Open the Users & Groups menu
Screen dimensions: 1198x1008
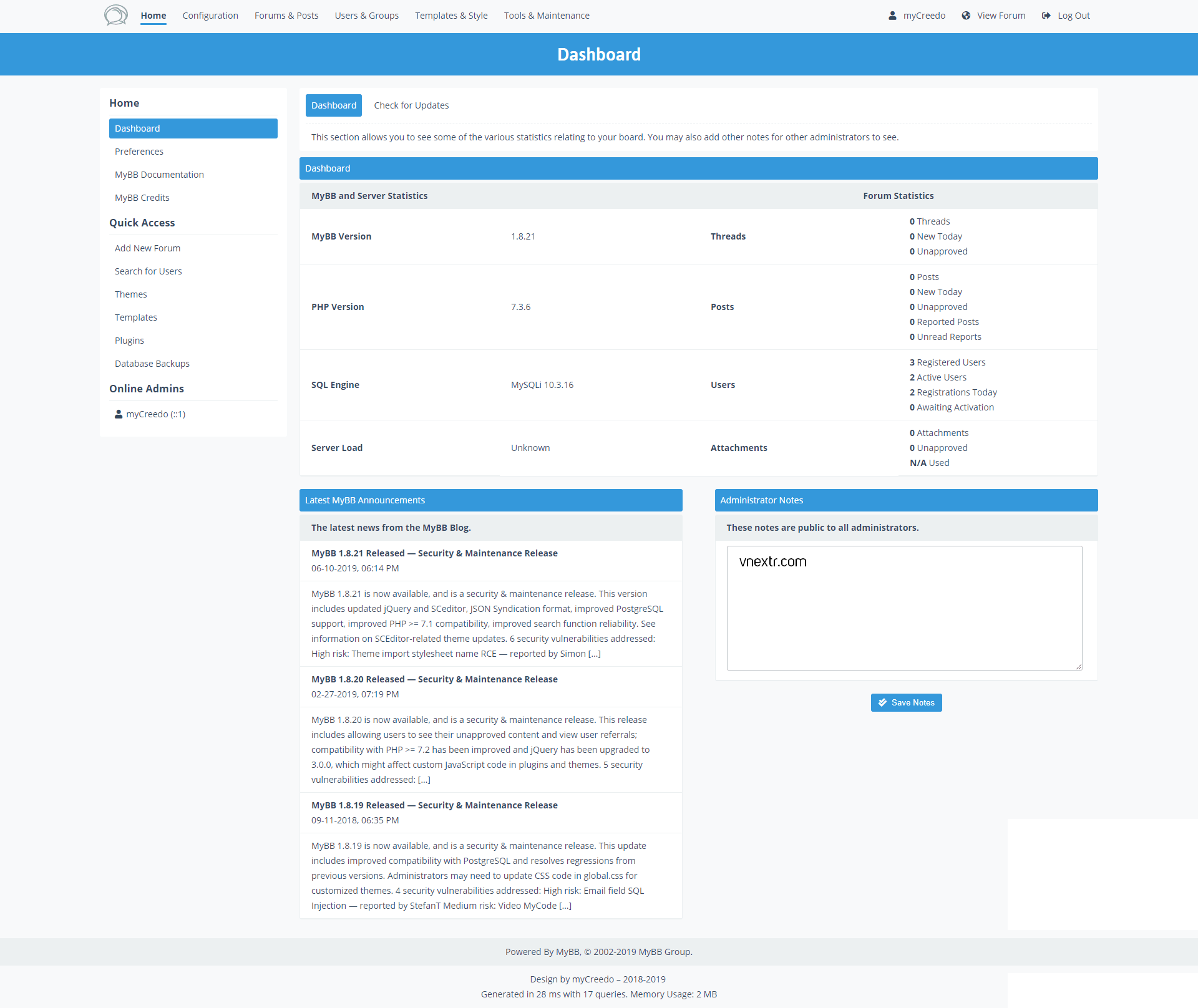tap(367, 16)
